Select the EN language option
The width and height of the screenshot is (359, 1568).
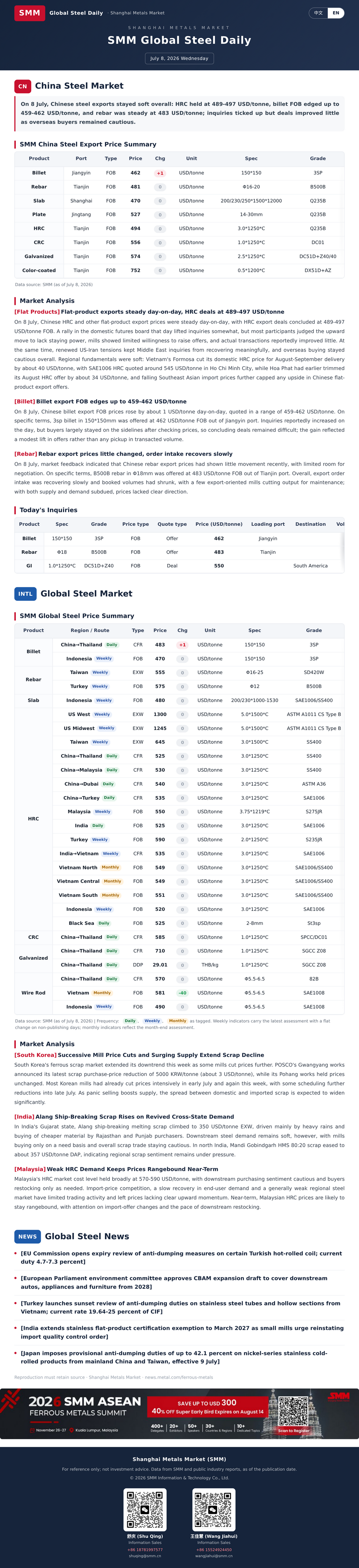point(336,13)
